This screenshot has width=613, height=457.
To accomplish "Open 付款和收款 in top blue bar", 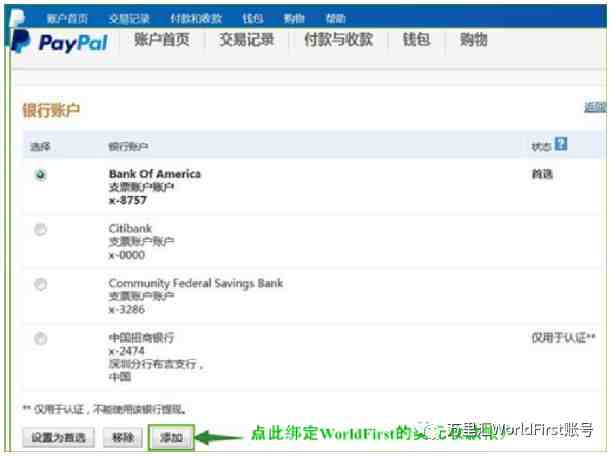I will pos(196,18).
